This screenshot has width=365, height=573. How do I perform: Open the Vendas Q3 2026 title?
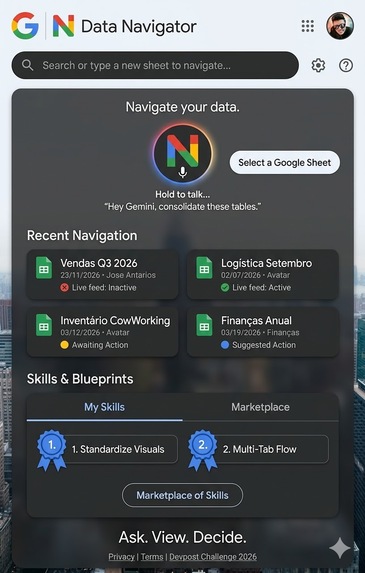tap(99, 263)
